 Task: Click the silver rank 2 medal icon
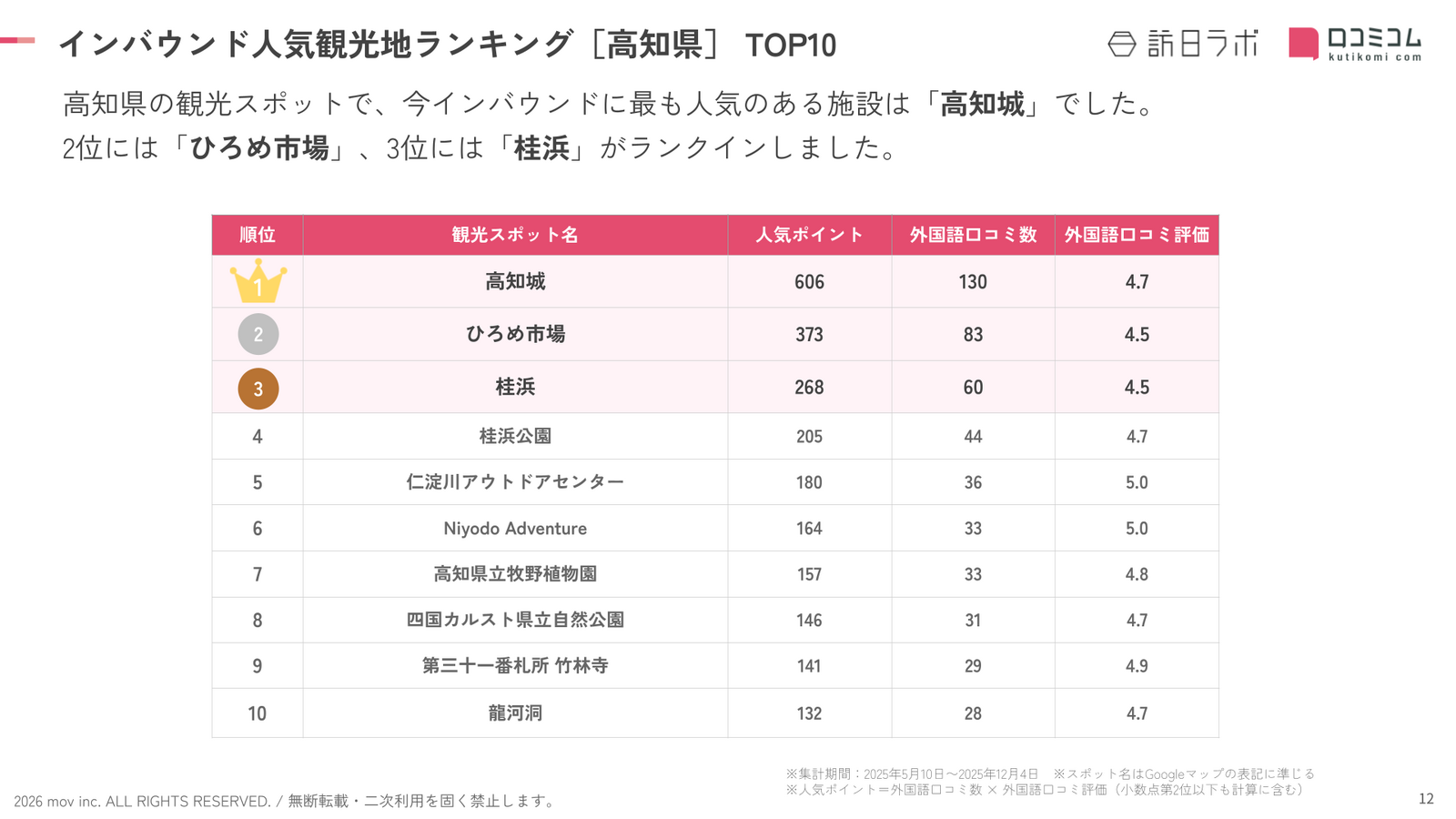[x=258, y=334]
